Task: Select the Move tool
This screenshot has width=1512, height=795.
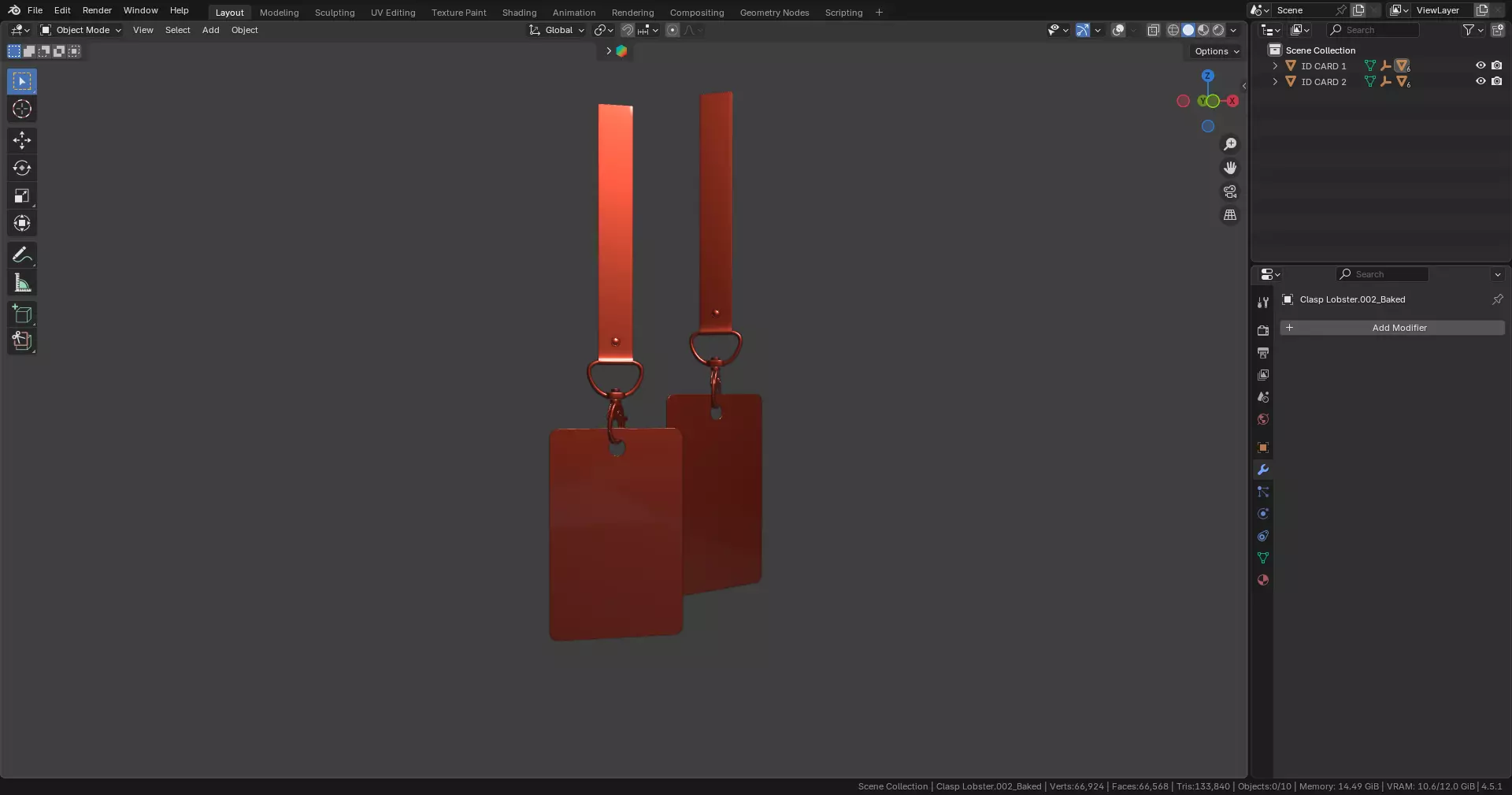Action: (22, 140)
